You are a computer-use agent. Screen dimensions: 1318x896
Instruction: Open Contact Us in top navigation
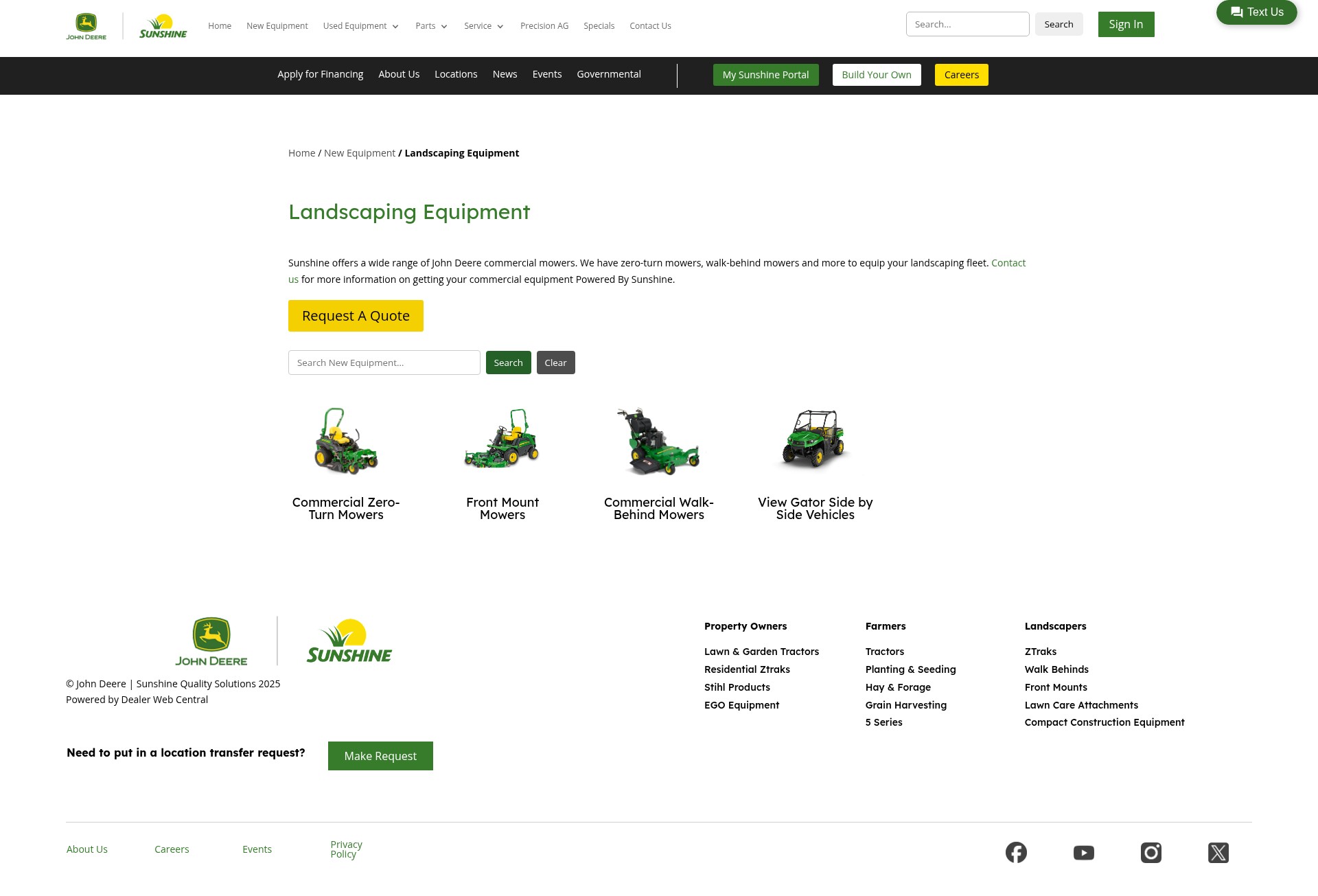coord(650,26)
